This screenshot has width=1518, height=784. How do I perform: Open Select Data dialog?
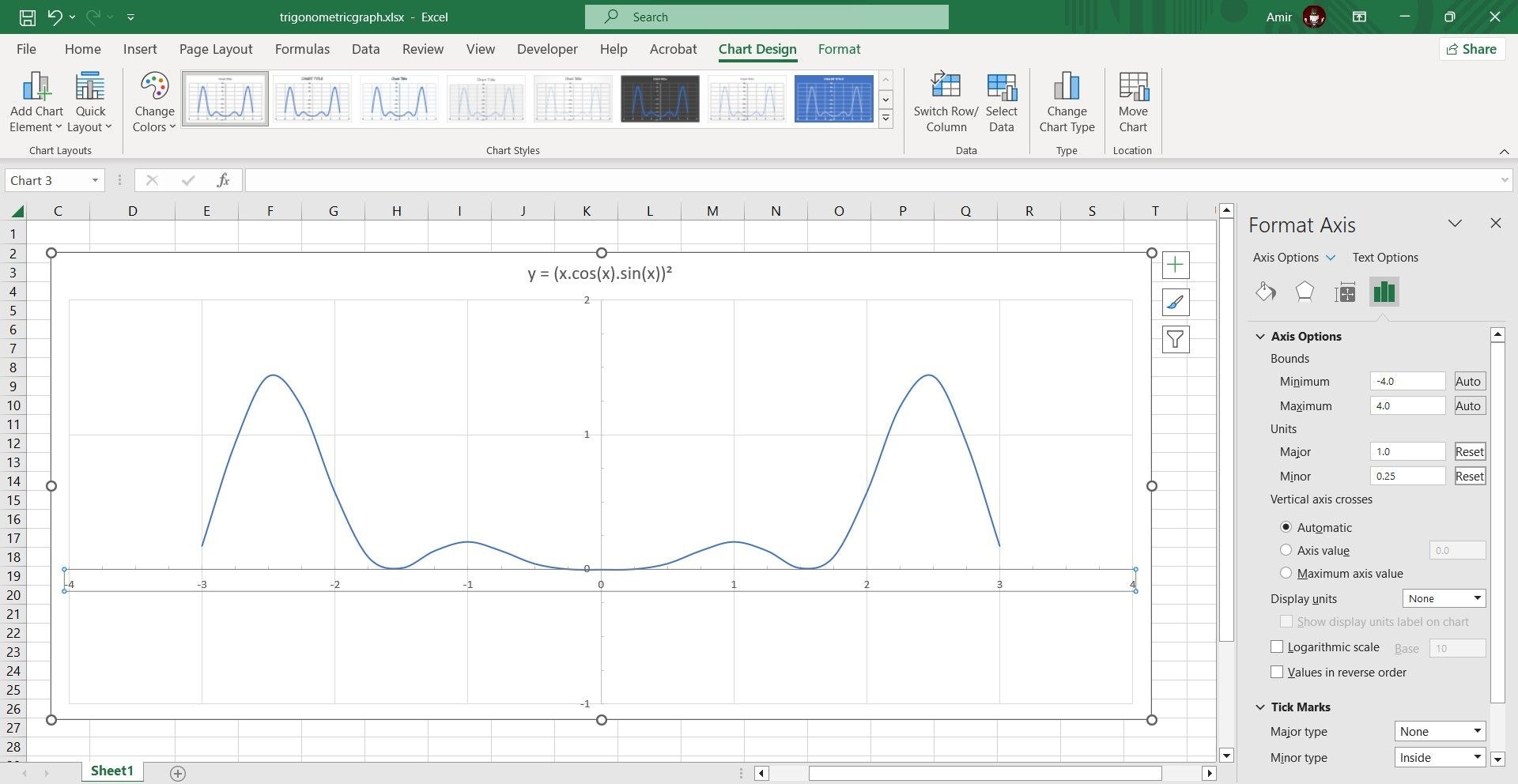coord(1001,103)
